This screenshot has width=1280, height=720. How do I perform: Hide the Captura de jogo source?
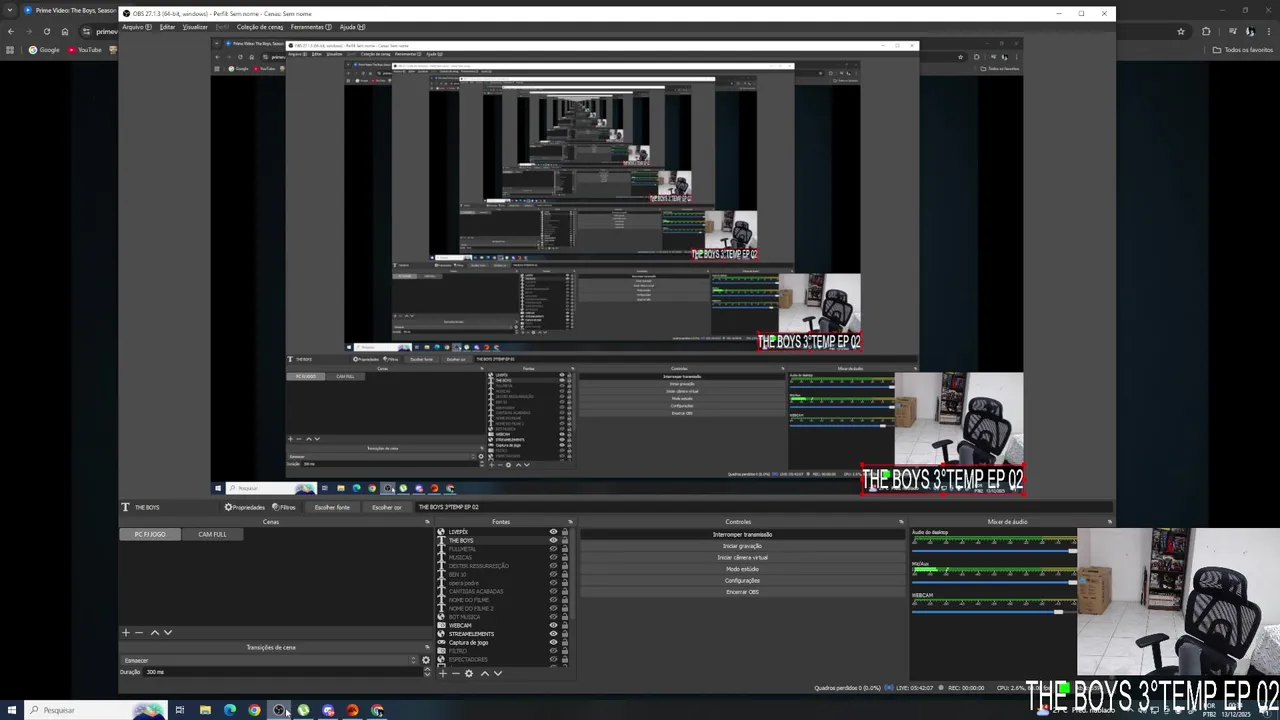point(553,642)
